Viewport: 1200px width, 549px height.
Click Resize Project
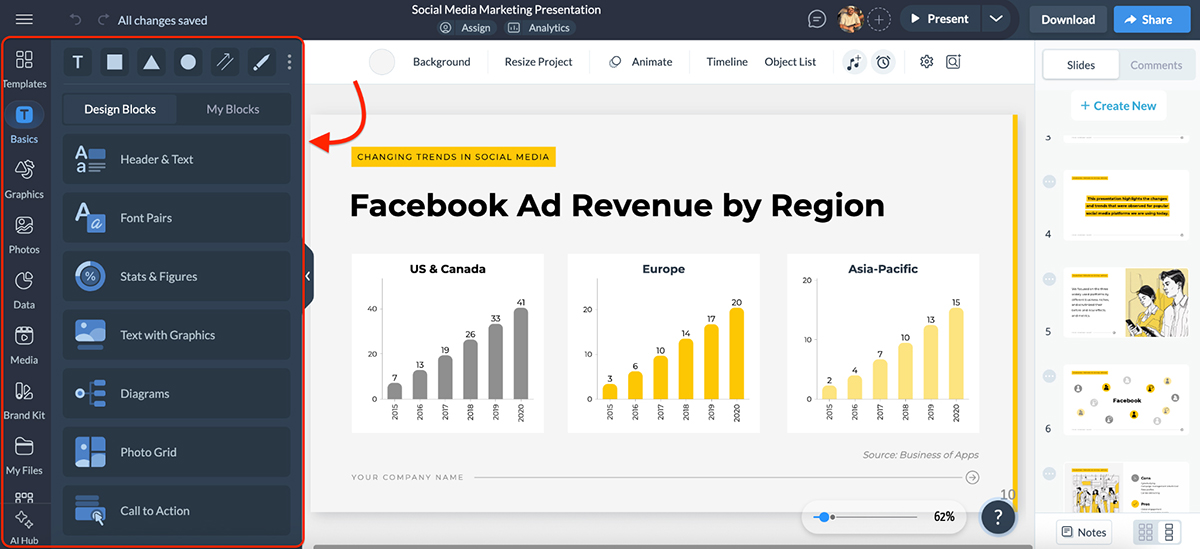point(538,62)
